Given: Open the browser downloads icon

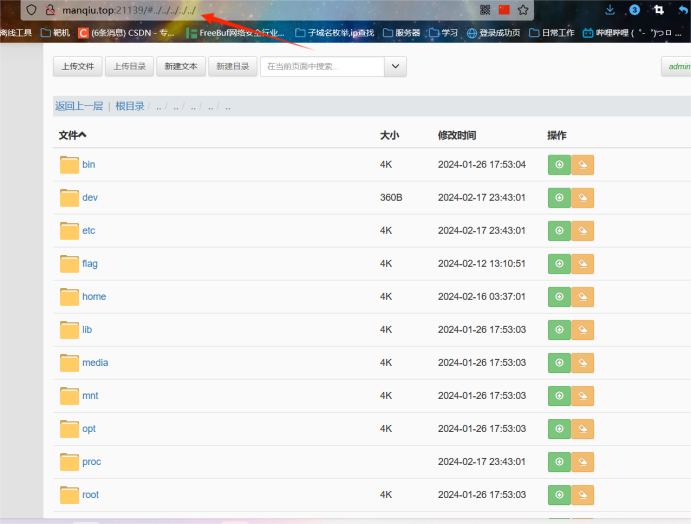Looking at the screenshot, I should coord(610,10).
